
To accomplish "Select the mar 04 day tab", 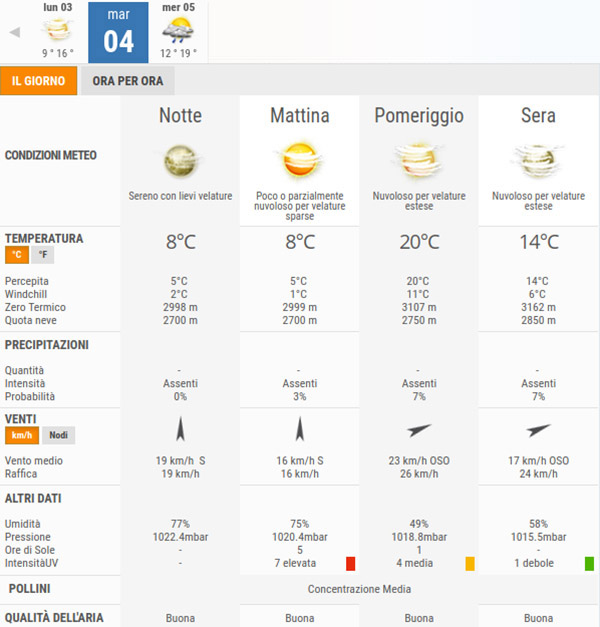I will tap(118, 32).
